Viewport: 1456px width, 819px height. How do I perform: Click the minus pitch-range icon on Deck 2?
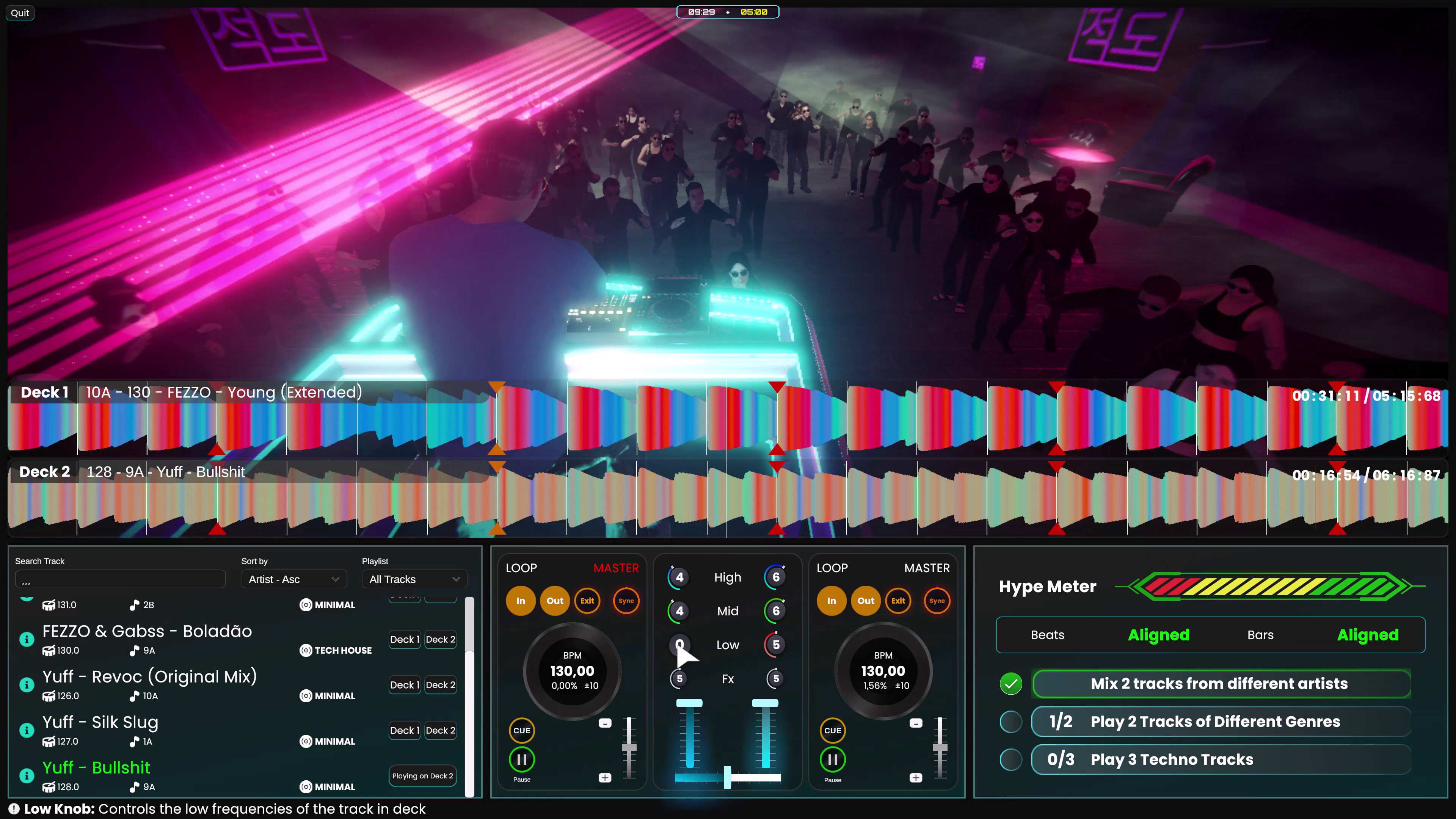tap(916, 723)
